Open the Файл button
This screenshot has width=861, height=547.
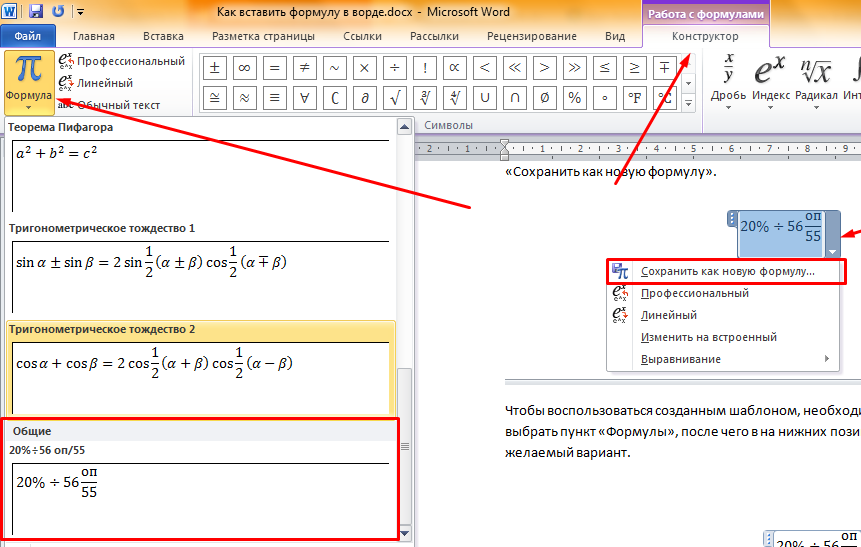coord(27,36)
